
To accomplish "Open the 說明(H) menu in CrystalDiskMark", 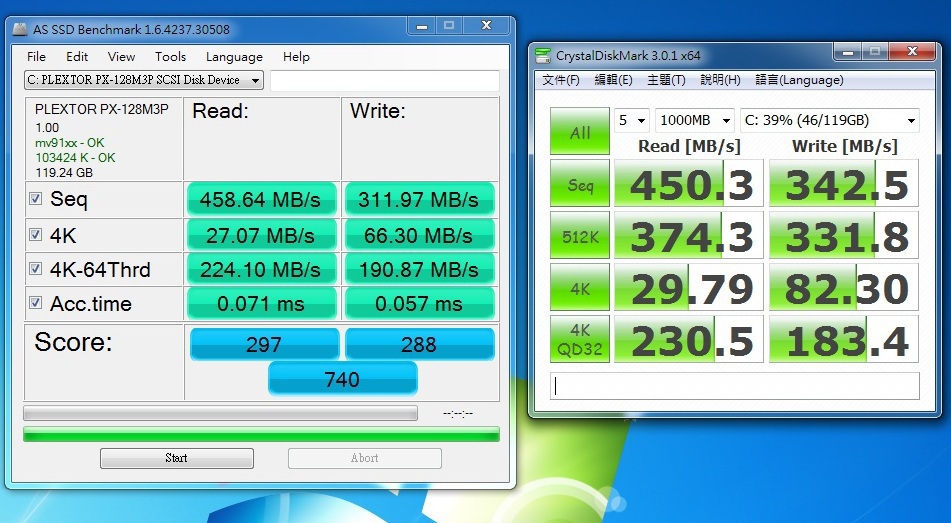I will pos(720,80).
